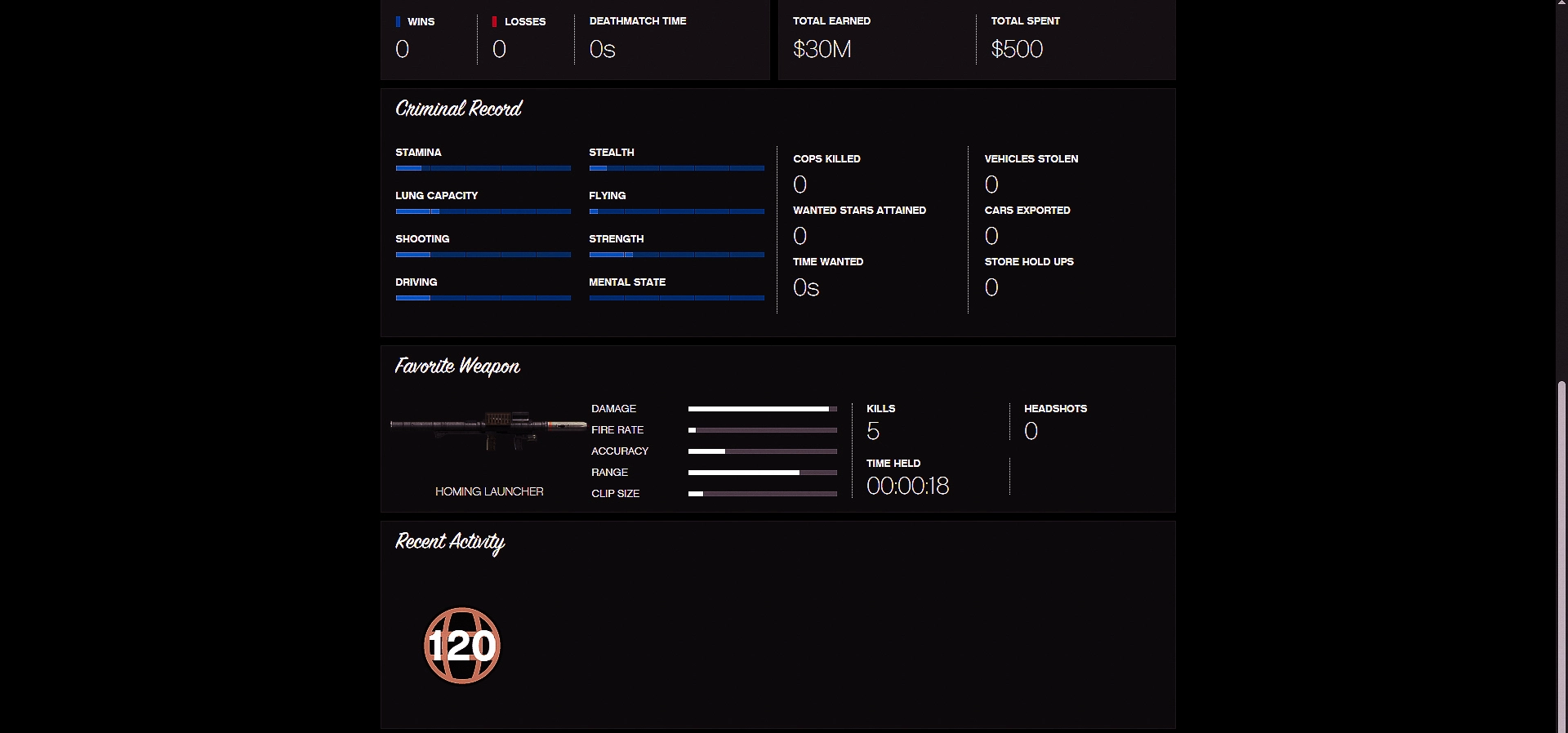Click the scrollbar down arrow
Image resolution: width=1568 pixels, height=733 pixels.
1561,728
